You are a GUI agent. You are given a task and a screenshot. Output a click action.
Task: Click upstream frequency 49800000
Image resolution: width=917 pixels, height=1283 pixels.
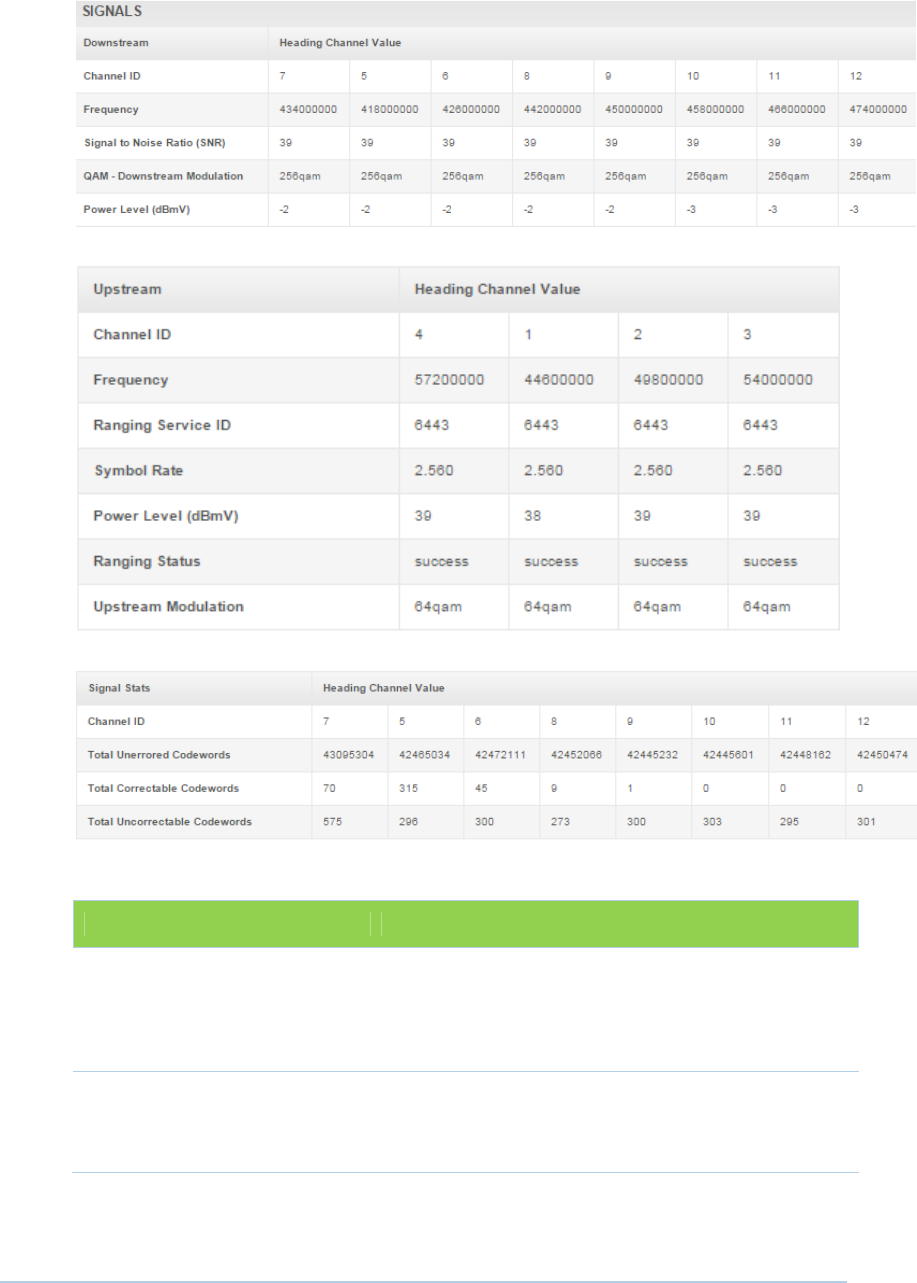669,380
